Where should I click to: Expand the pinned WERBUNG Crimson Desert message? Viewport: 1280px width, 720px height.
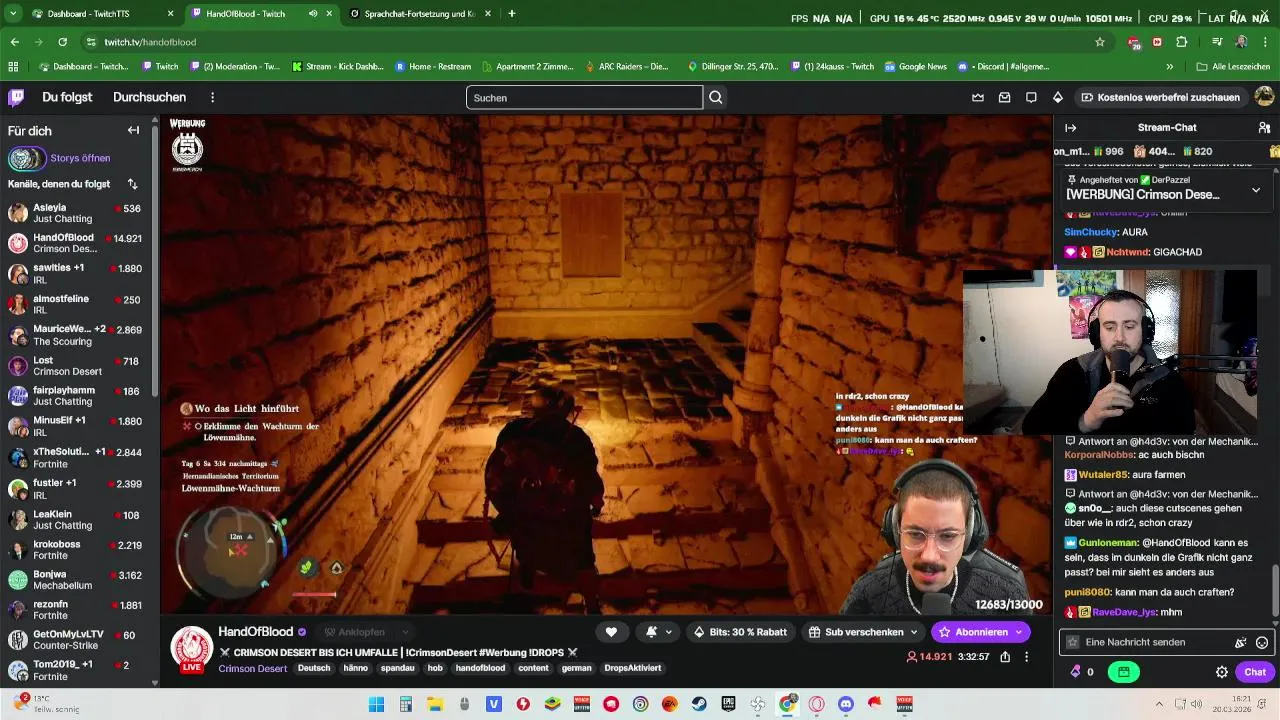(1256, 190)
